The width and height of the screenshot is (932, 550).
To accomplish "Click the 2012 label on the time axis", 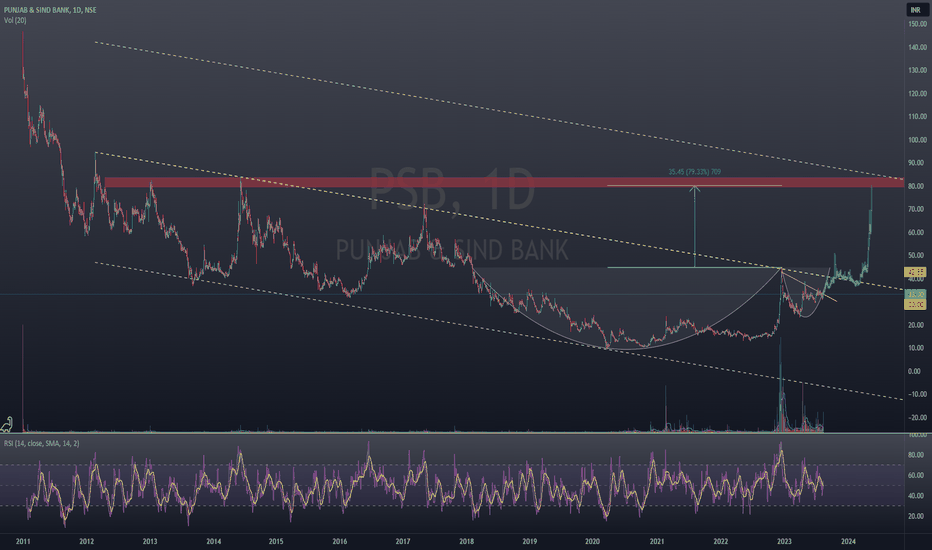I will 87,542.
